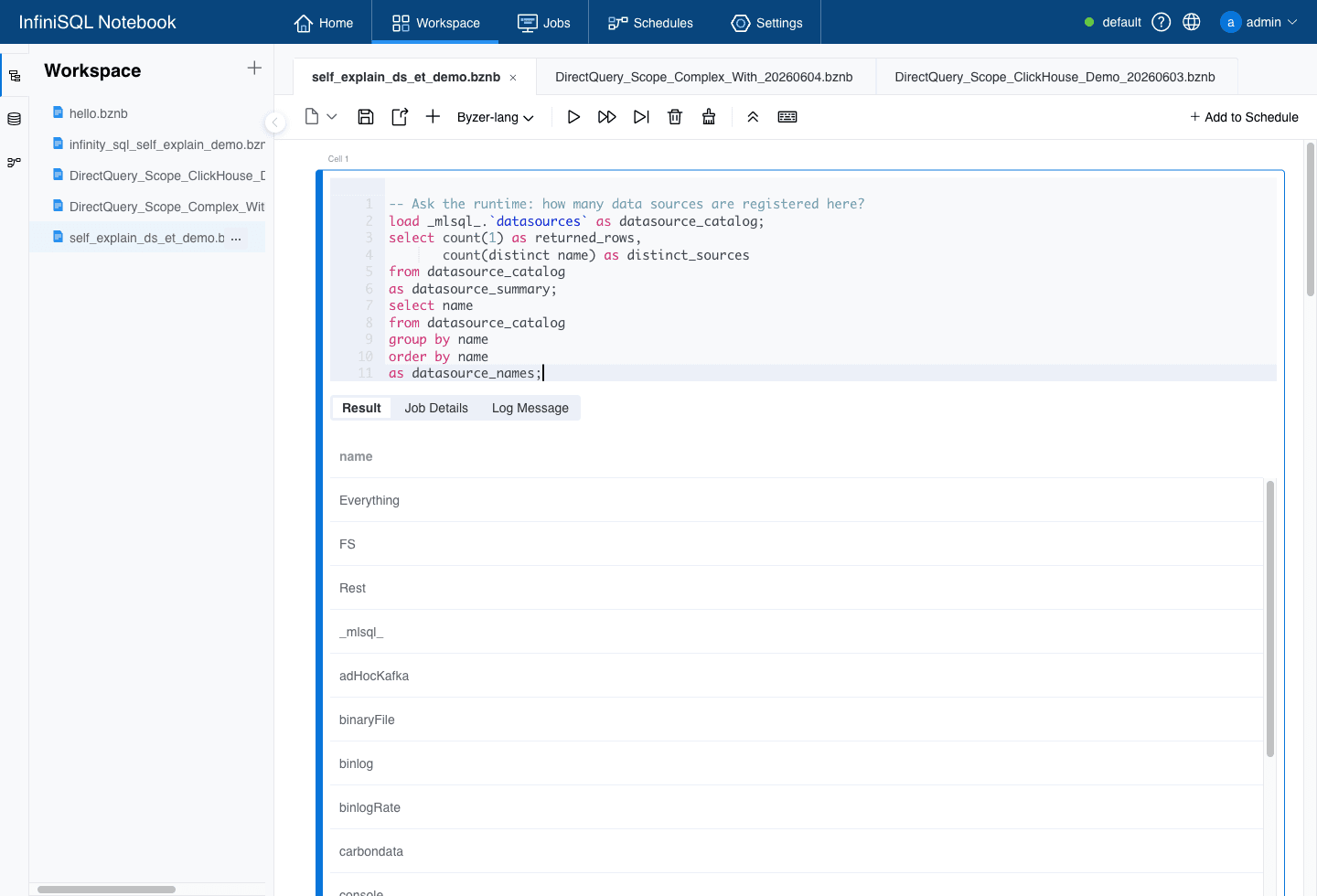Run all cells with double-arrow icon

pyautogui.click(x=607, y=117)
